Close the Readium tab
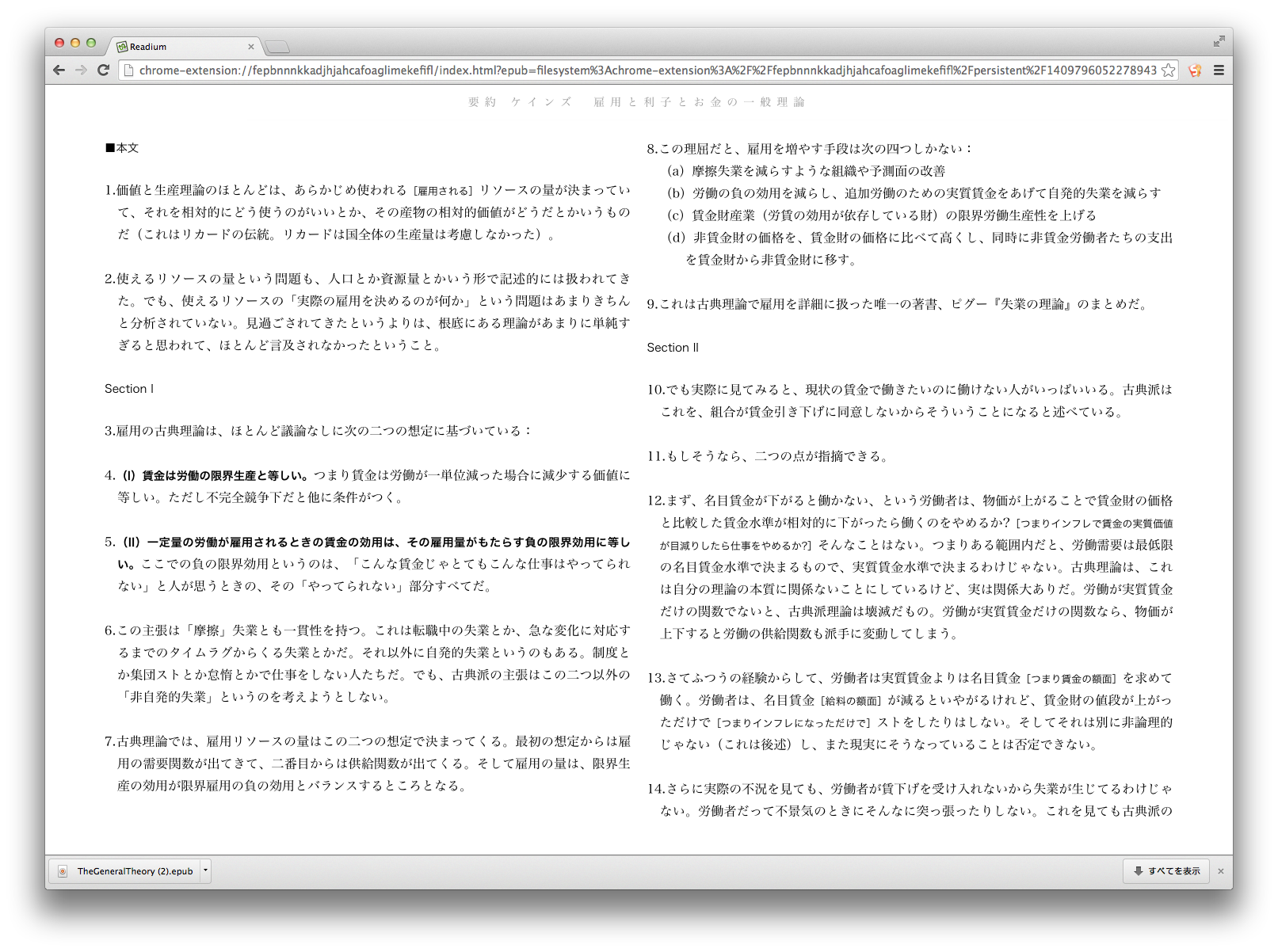 coord(251,47)
